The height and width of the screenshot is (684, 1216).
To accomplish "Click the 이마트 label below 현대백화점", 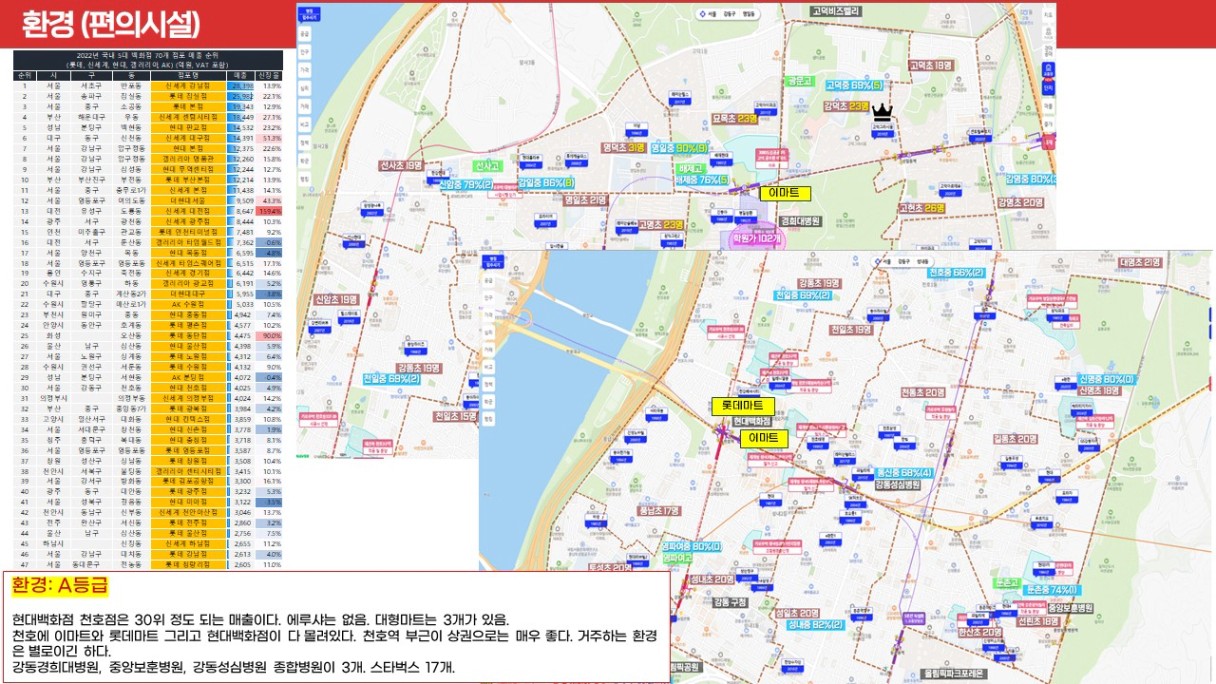I will [765, 438].
